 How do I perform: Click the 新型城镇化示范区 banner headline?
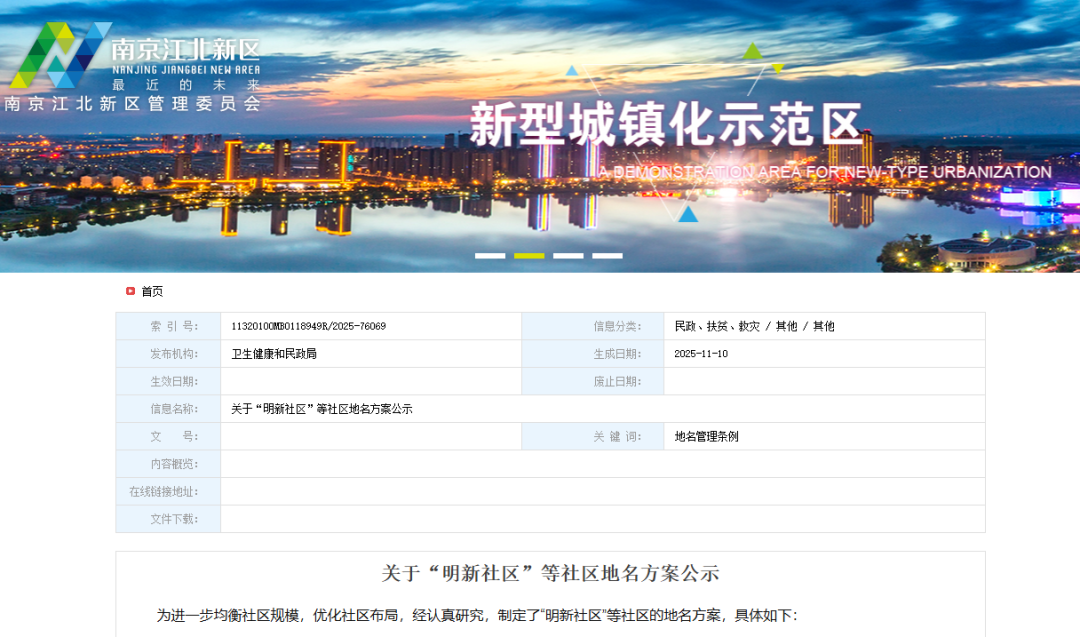(x=666, y=125)
